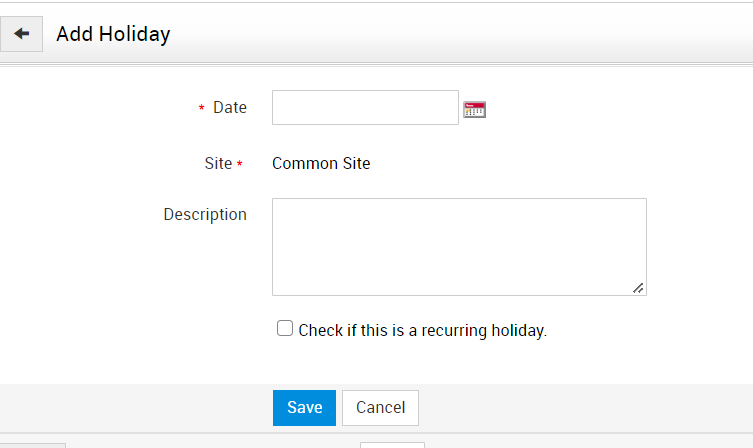Viewport: 753px width, 448px height.
Task: Click the Description field label
Action: [205, 214]
